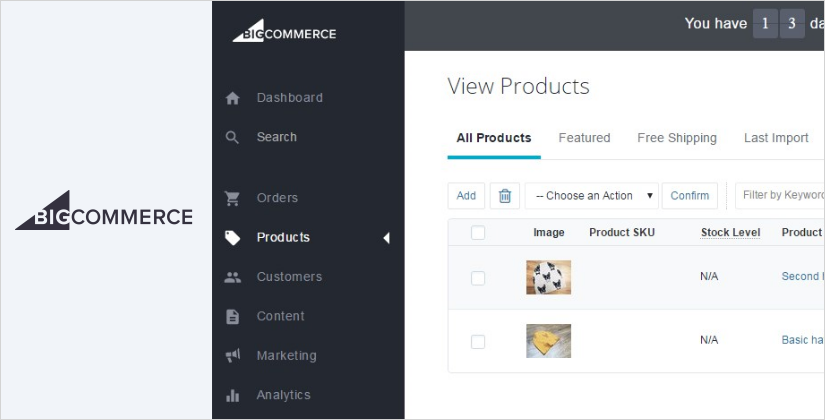Click the Customers people icon
The height and width of the screenshot is (420, 825).
(233, 277)
